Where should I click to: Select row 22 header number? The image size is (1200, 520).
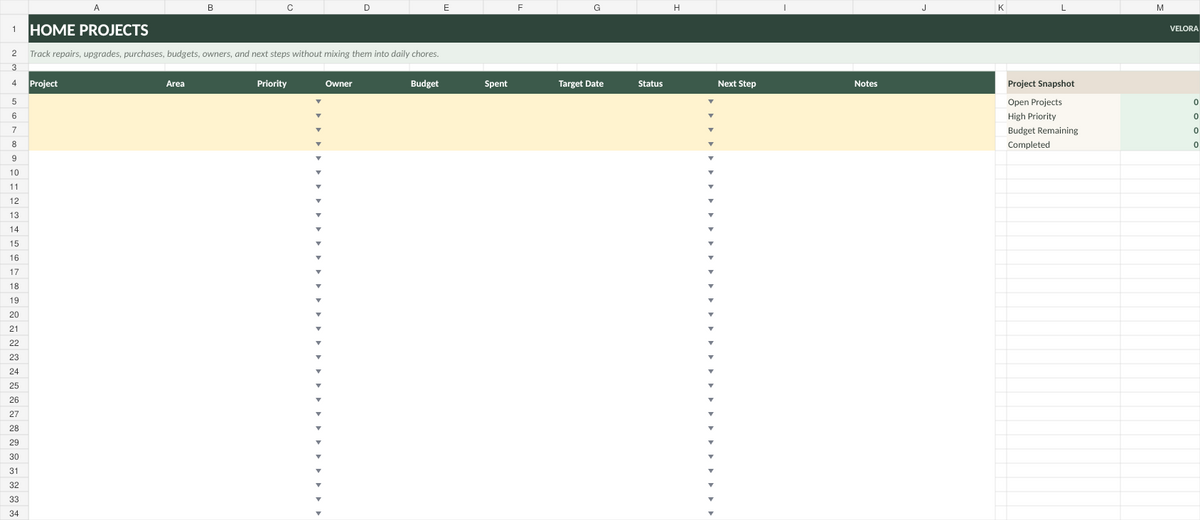click(14, 343)
